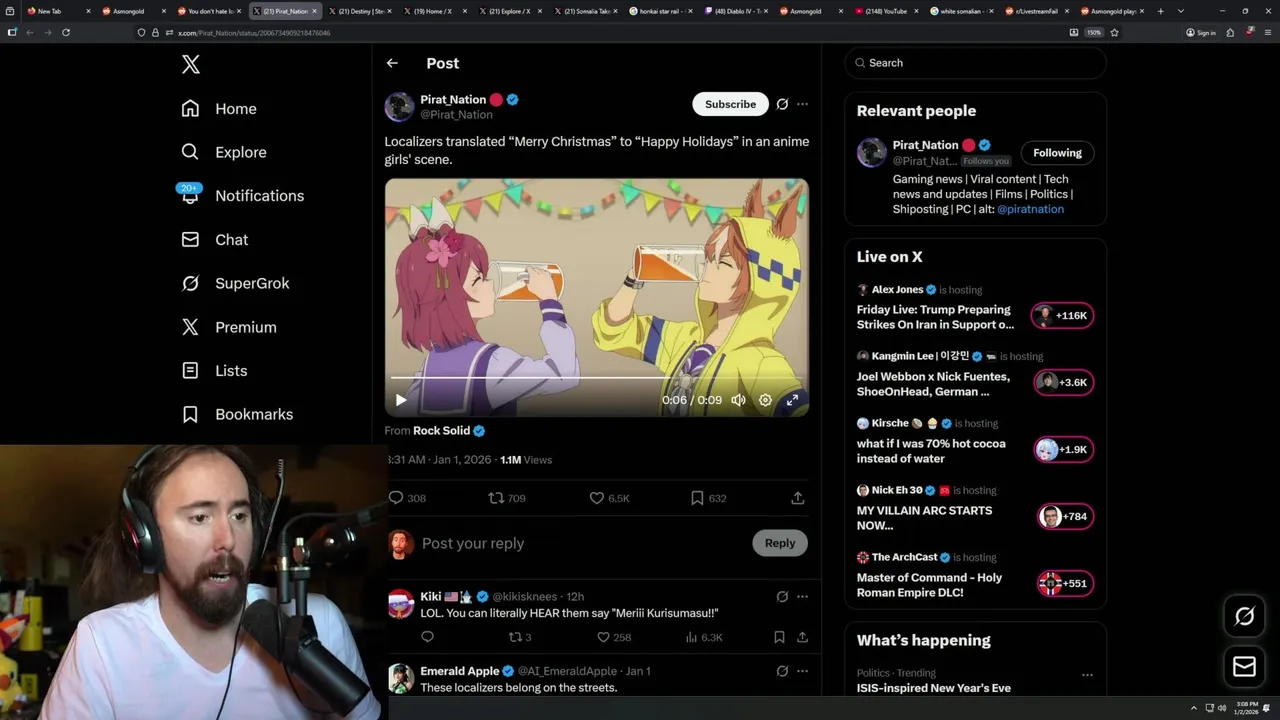Image resolution: width=1280 pixels, height=720 pixels.
Task: Click Following button for Pirat_Nation
Action: 1057,153
